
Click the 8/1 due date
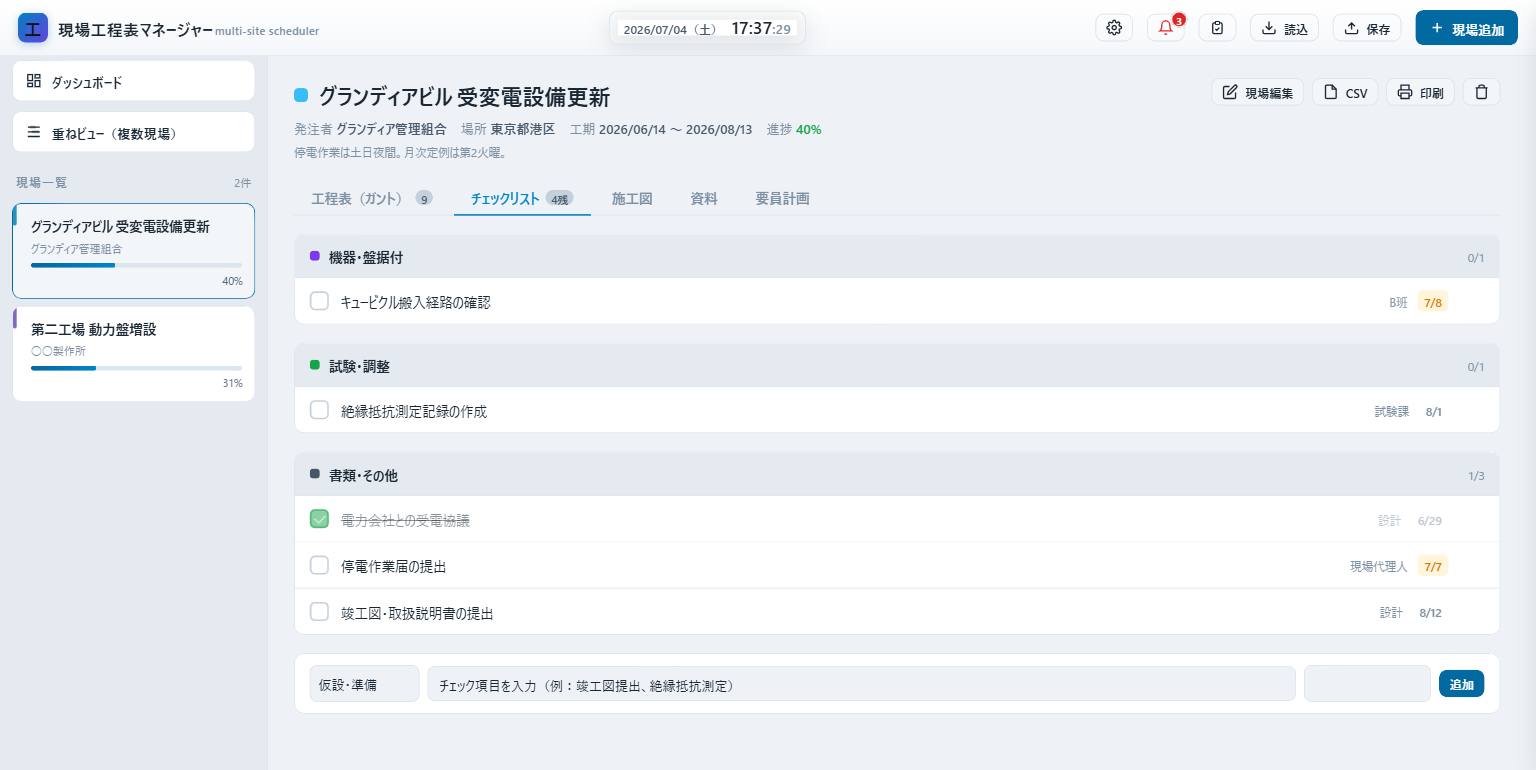click(x=1433, y=411)
